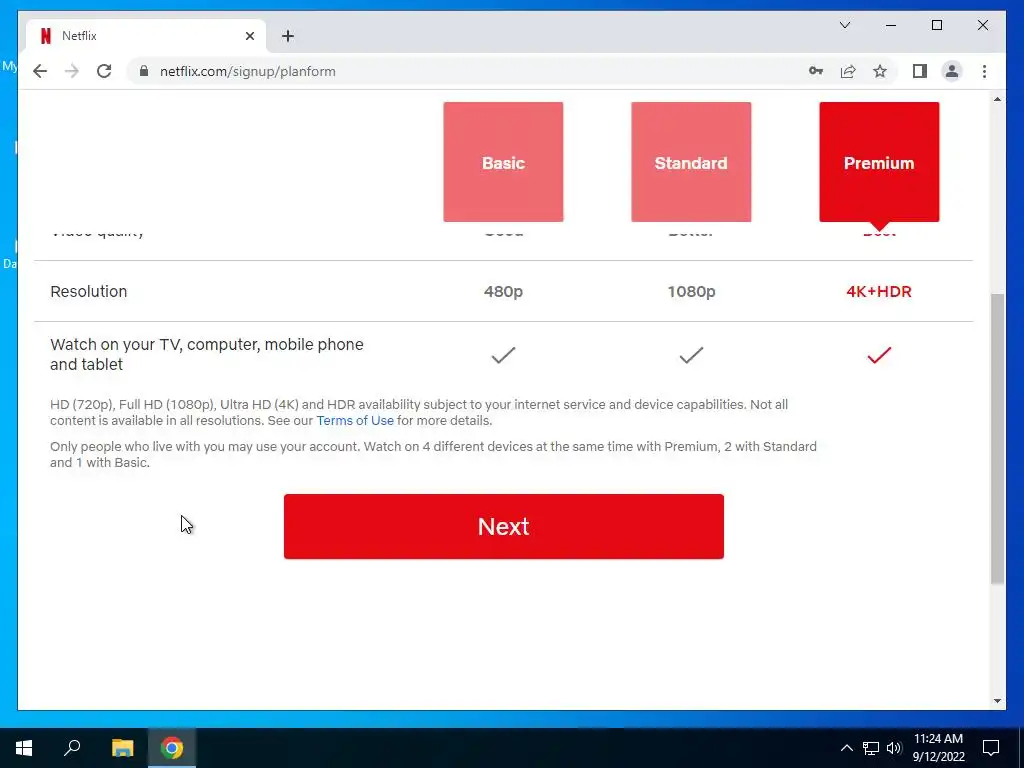Screen dimensions: 1024x768
Task: Go back to the previous page
Action: (40, 71)
